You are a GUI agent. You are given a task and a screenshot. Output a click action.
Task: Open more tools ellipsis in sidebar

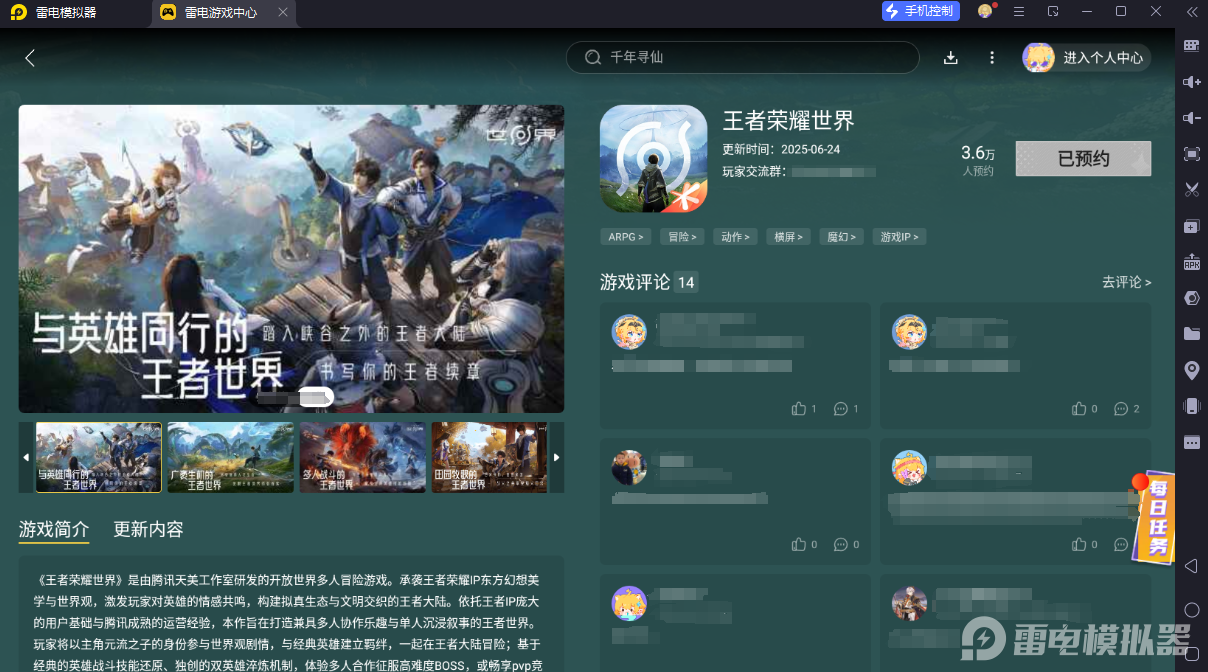point(1191,442)
